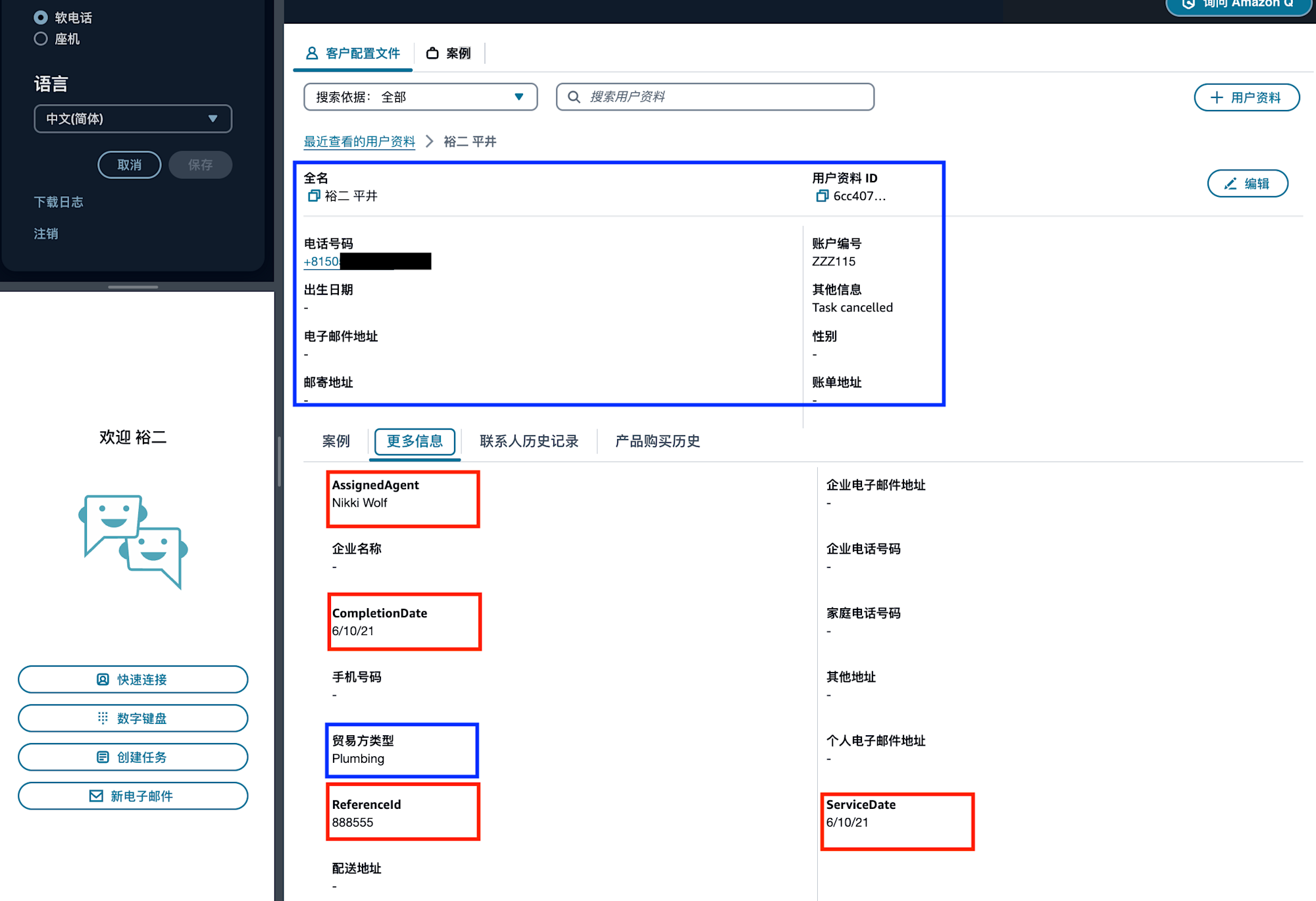Click the search magnifier icon
The image size is (1316, 901).
[x=574, y=97]
